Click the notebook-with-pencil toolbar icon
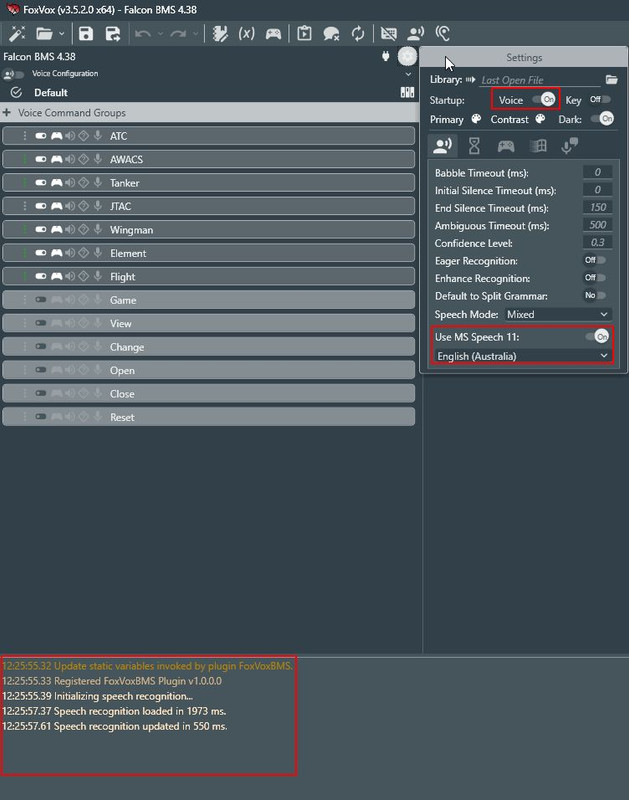Screen dimensions: 629x800 coord(220,34)
